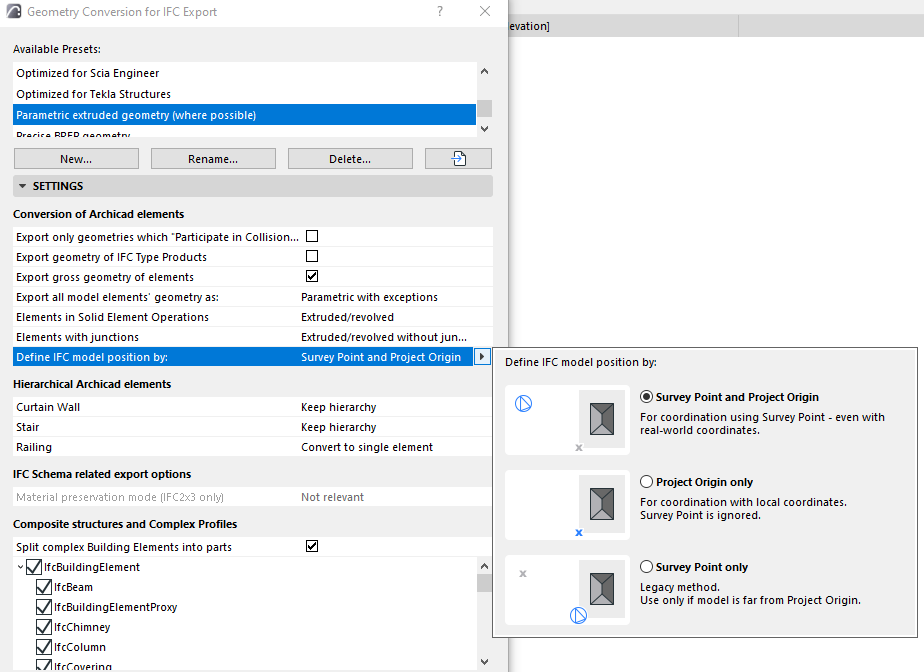Click the Delete... preset button
The width and height of the screenshot is (924, 672).
pyautogui.click(x=350, y=159)
